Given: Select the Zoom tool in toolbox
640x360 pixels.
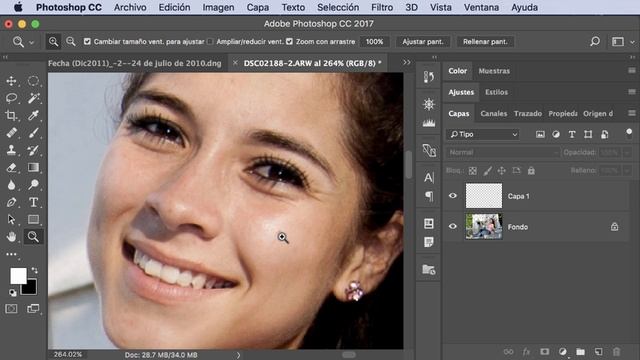Looking at the screenshot, I should 33,237.
